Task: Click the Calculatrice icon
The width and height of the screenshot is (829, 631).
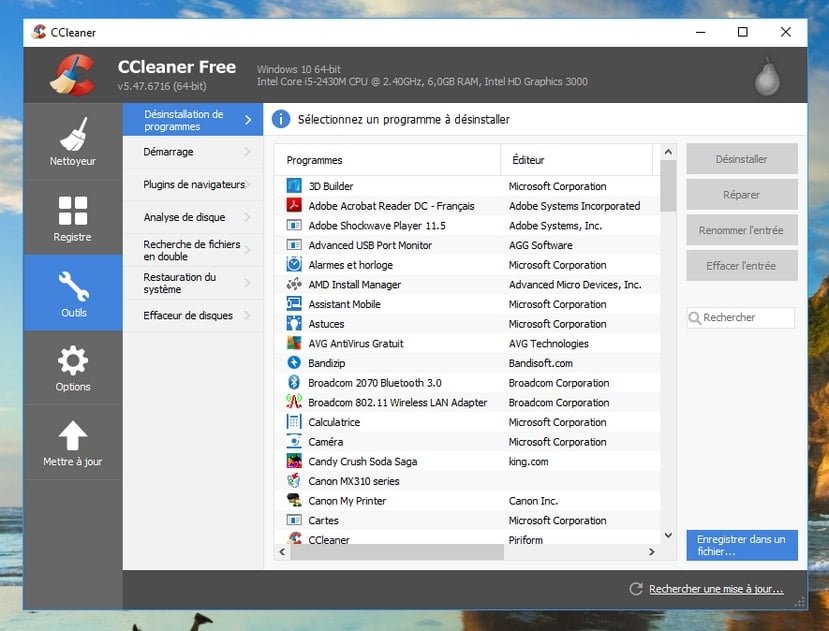Action: (x=294, y=422)
